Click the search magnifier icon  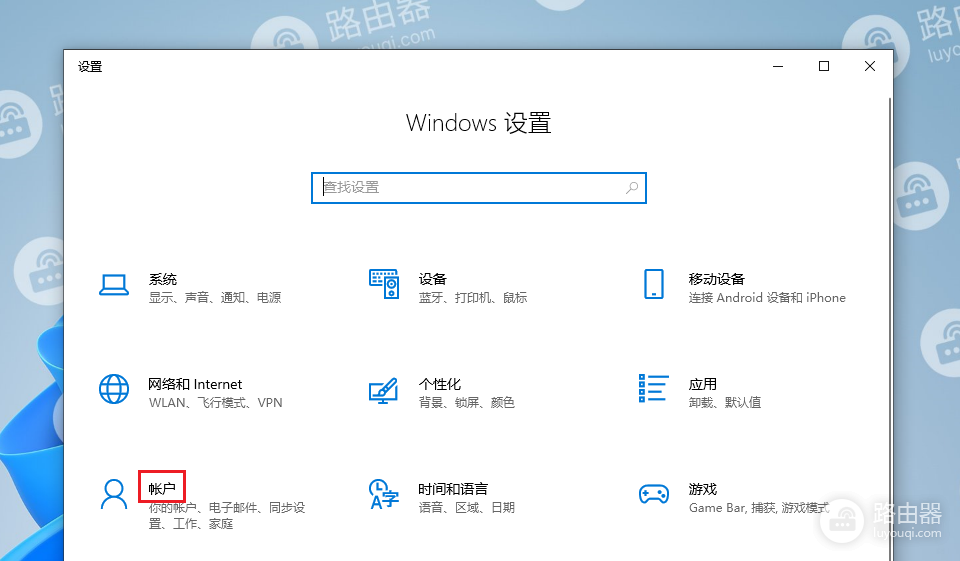(632, 187)
